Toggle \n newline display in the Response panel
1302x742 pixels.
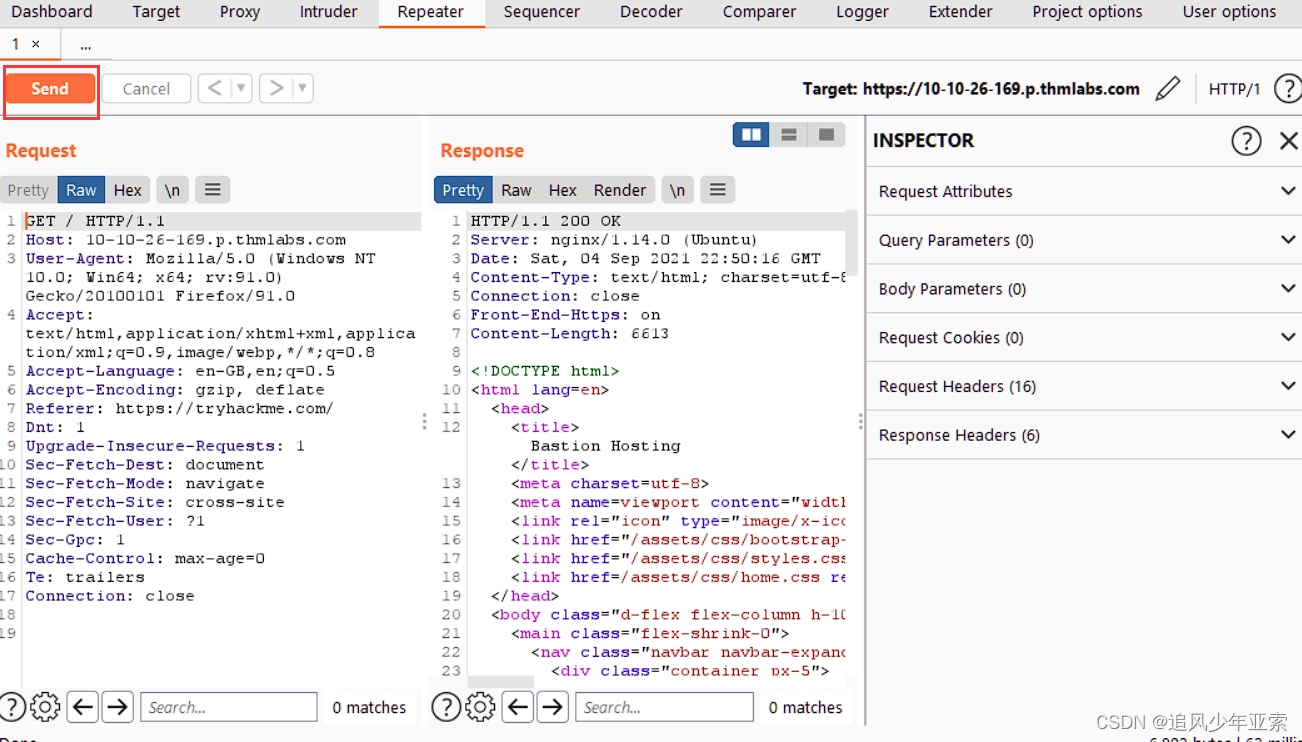coord(677,189)
